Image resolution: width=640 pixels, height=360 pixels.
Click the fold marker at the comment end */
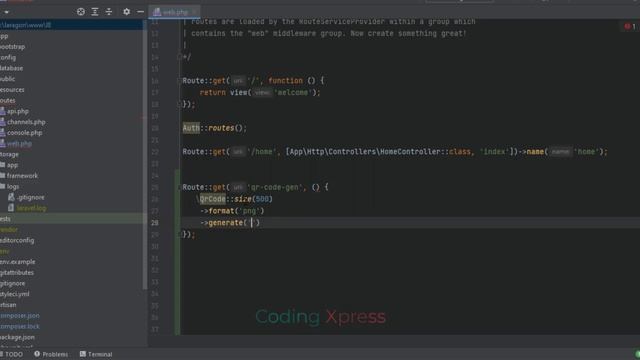(179, 57)
